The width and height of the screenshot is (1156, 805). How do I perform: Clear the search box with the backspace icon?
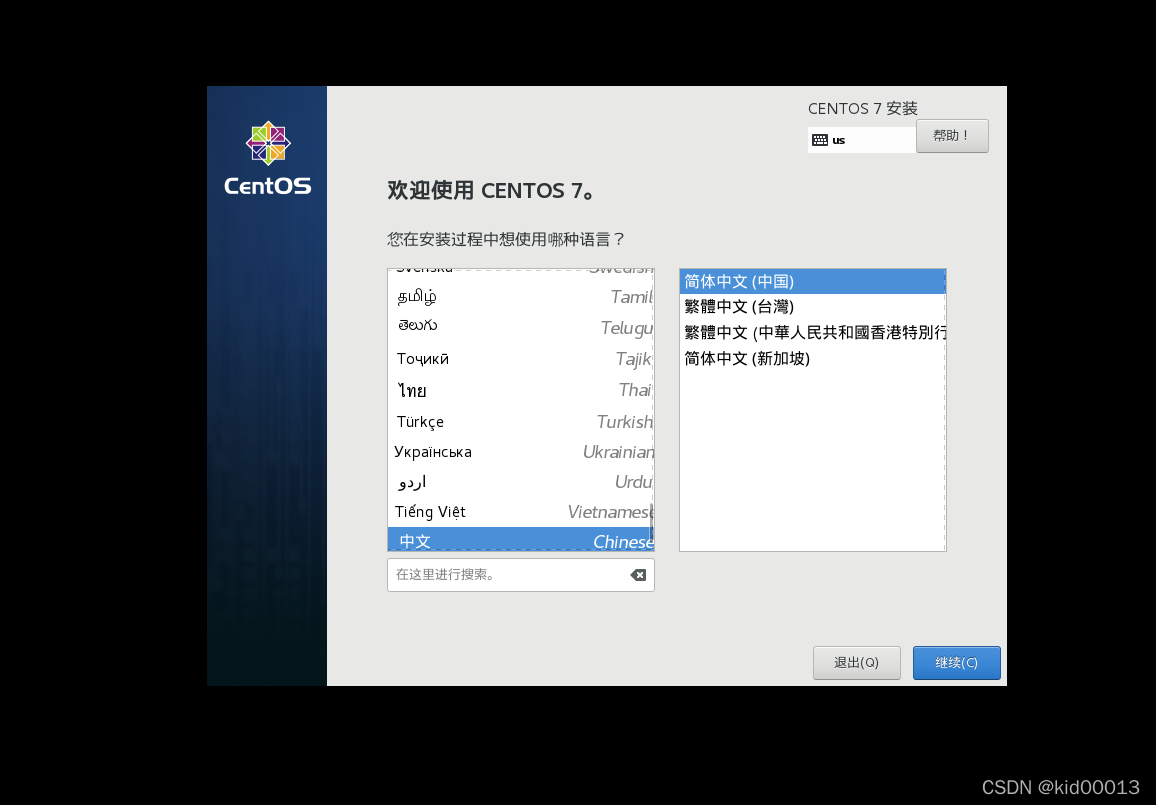(x=638, y=575)
